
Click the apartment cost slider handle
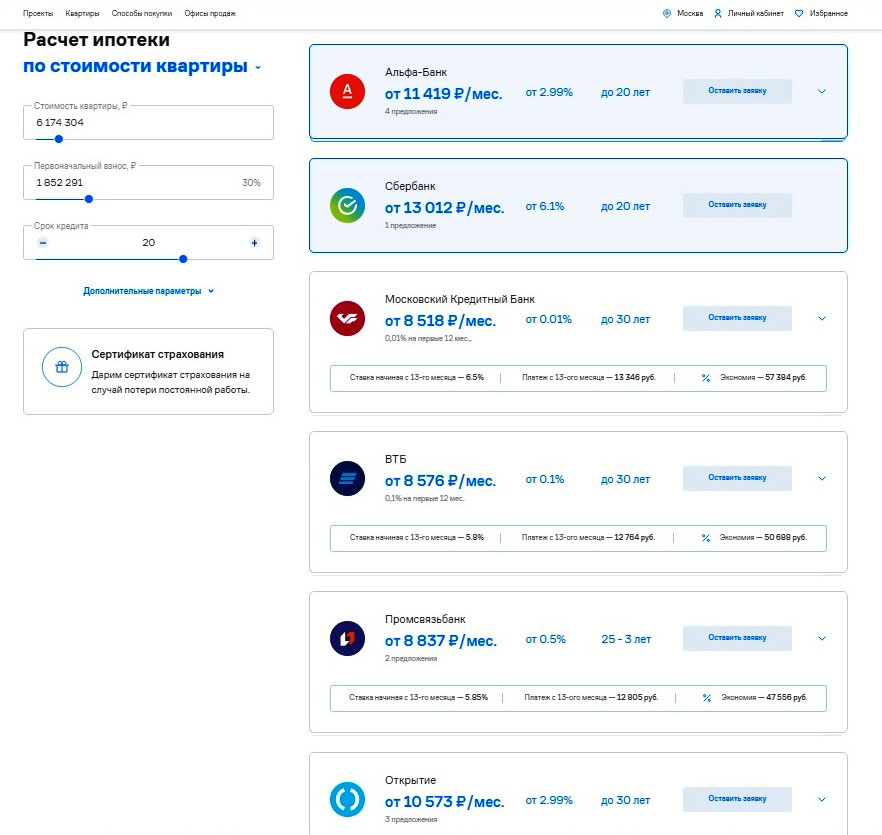click(x=58, y=139)
